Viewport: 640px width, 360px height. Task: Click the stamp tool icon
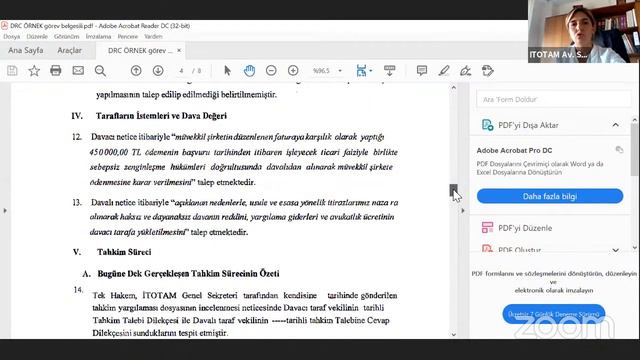click(487, 71)
